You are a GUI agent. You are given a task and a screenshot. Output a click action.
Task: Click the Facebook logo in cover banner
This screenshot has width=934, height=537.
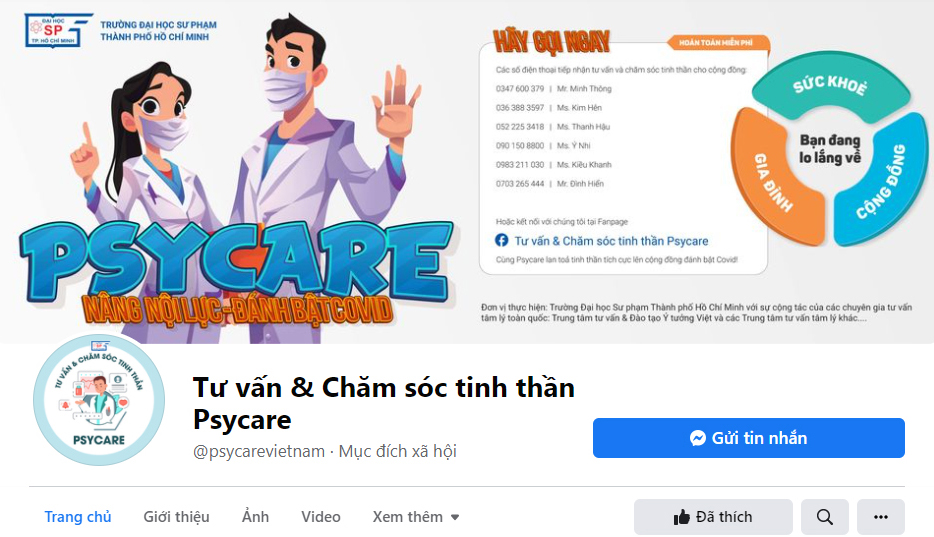[x=502, y=241]
